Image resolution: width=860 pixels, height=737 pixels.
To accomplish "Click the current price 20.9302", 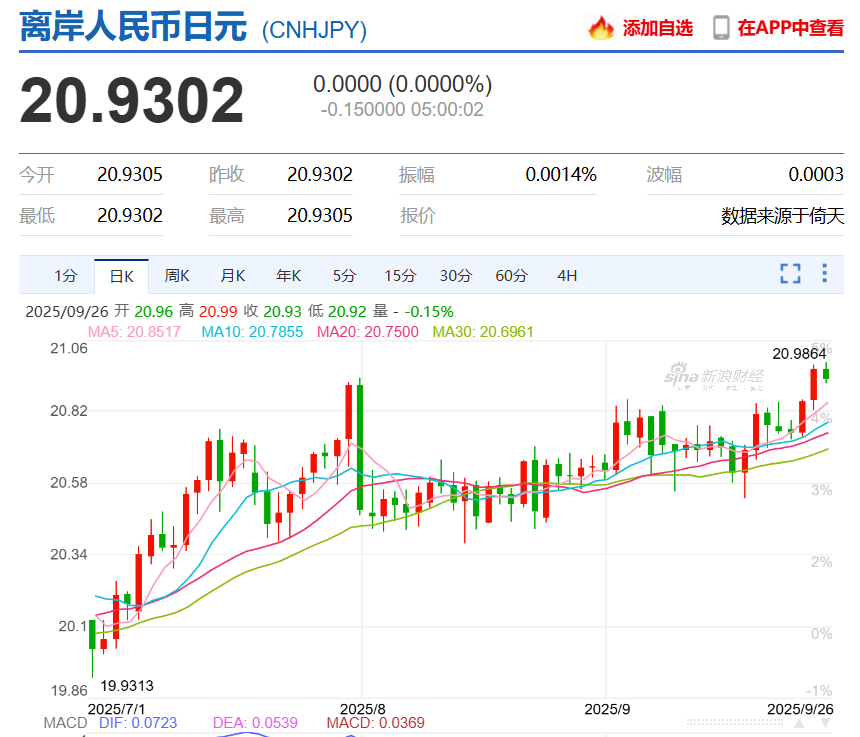I will tap(132, 100).
